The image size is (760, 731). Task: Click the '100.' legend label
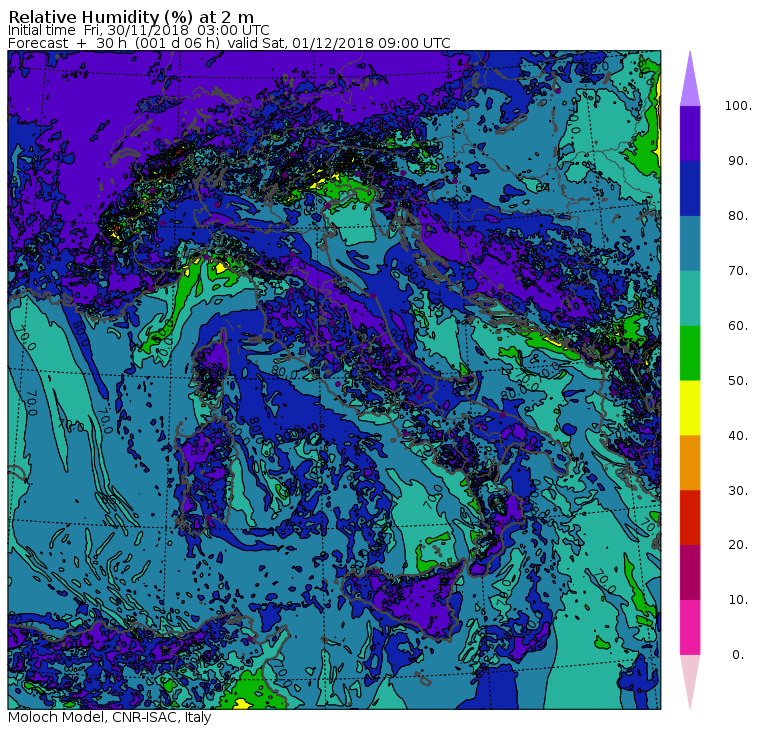[738, 106]
